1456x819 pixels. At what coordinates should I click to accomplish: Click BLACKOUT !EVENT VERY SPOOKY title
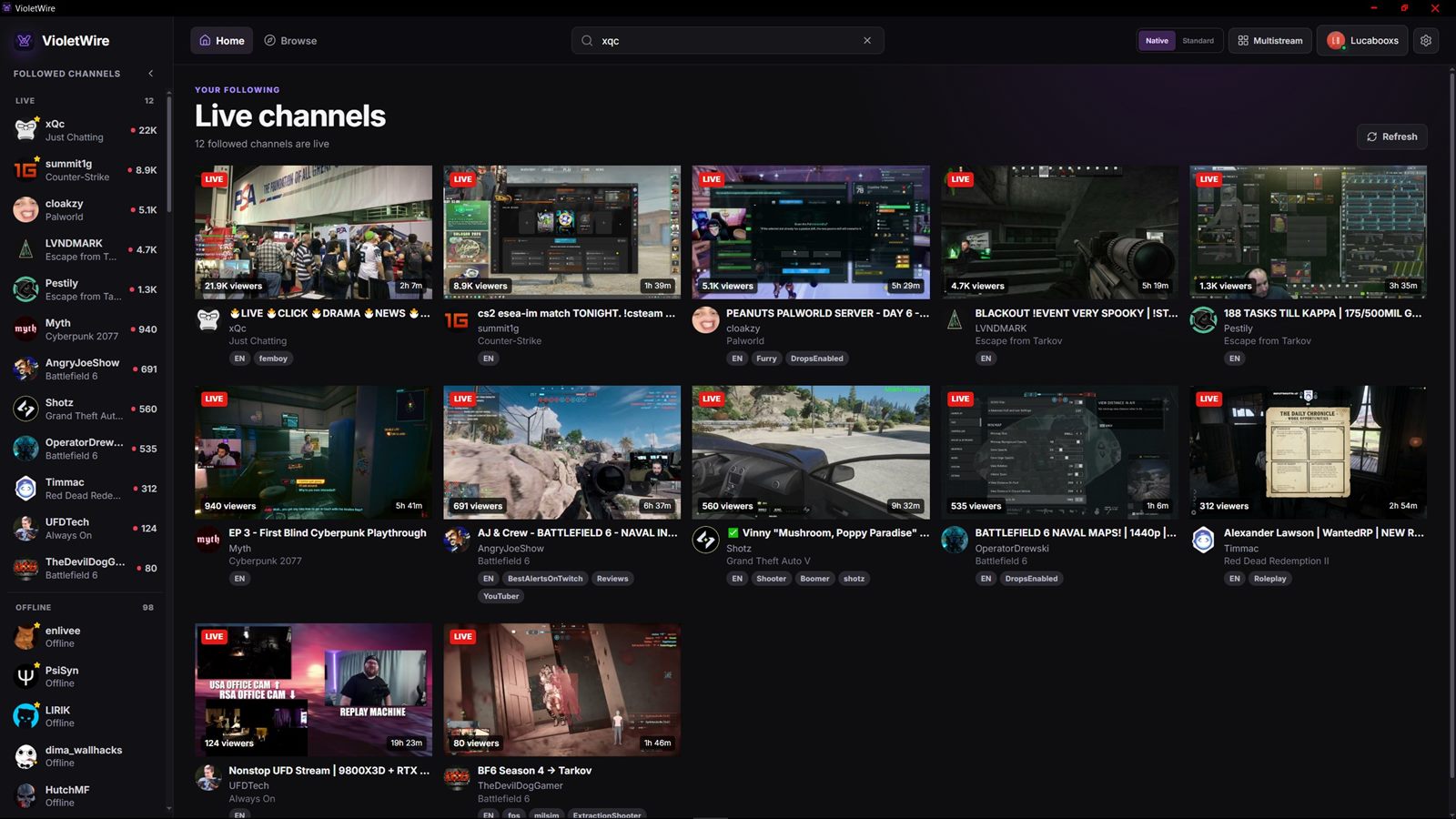(x=1076, y=313)
